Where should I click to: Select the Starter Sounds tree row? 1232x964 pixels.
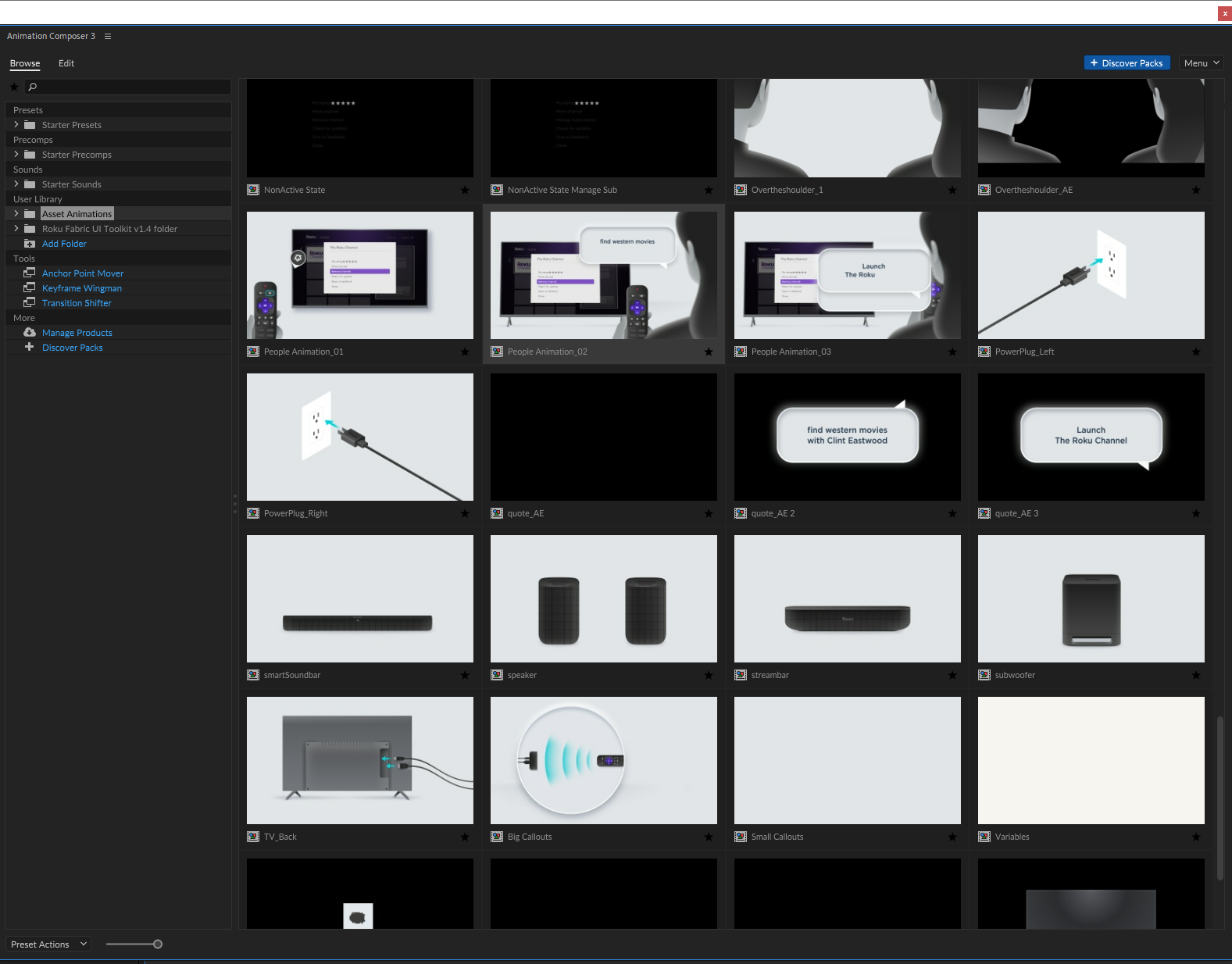[x=119, y=184]
